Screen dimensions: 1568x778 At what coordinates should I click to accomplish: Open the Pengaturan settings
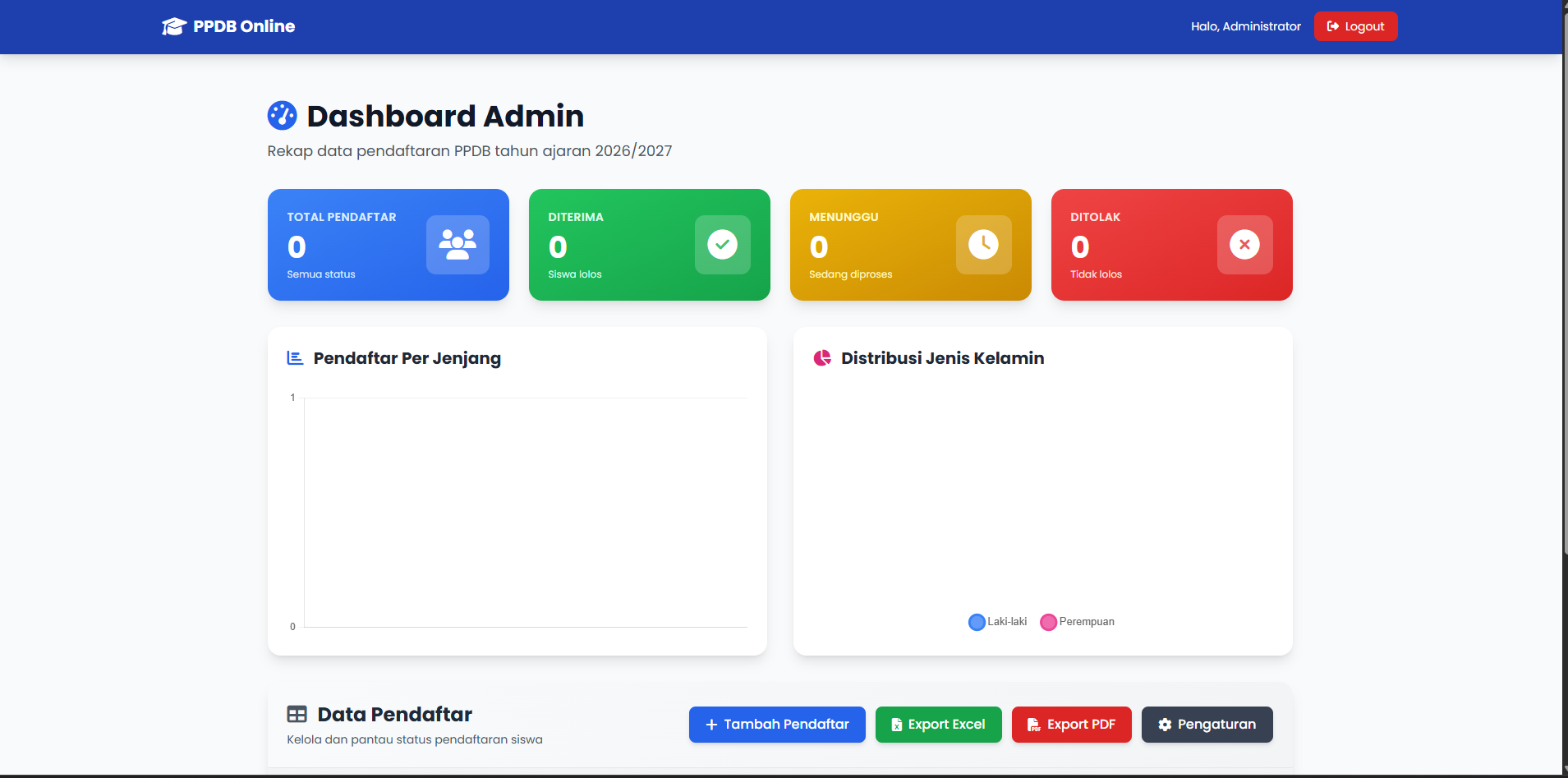pos(1207,725)
